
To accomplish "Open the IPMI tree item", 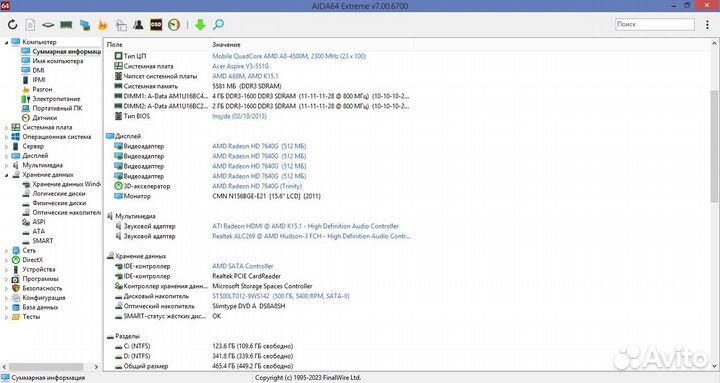I will pyautogui.click(x=39, y=80).
